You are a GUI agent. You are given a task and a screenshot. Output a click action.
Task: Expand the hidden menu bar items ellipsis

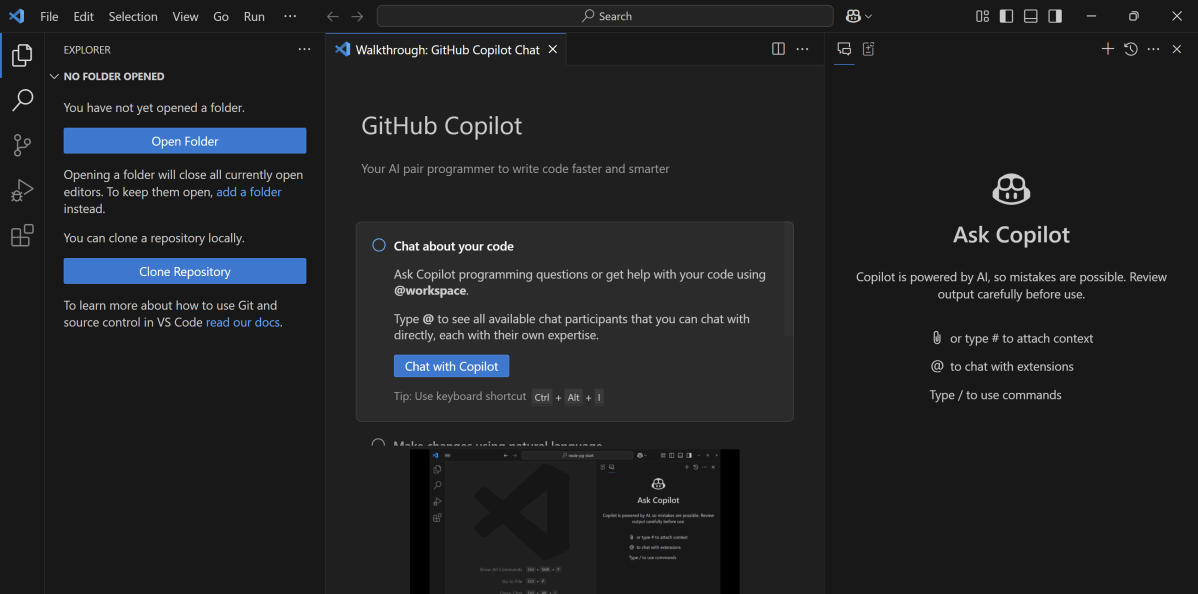point(290,16)
